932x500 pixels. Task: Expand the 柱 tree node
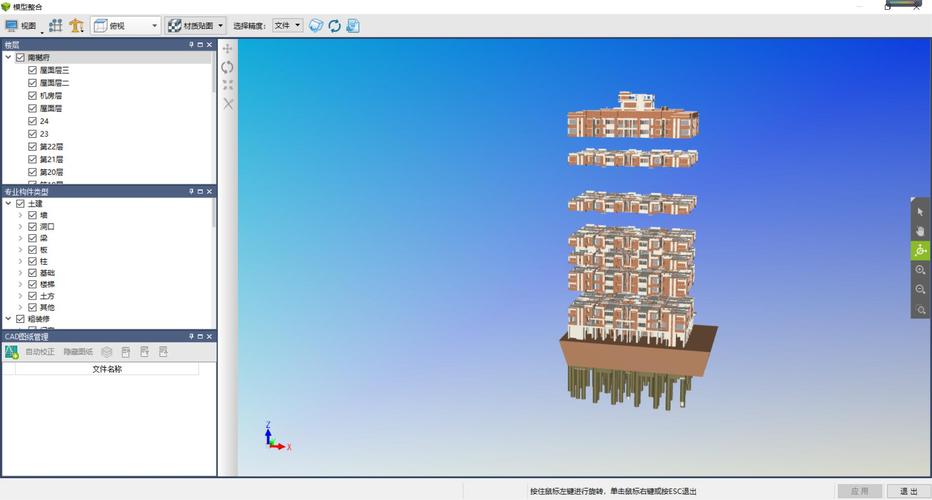[x=20, y=262]
